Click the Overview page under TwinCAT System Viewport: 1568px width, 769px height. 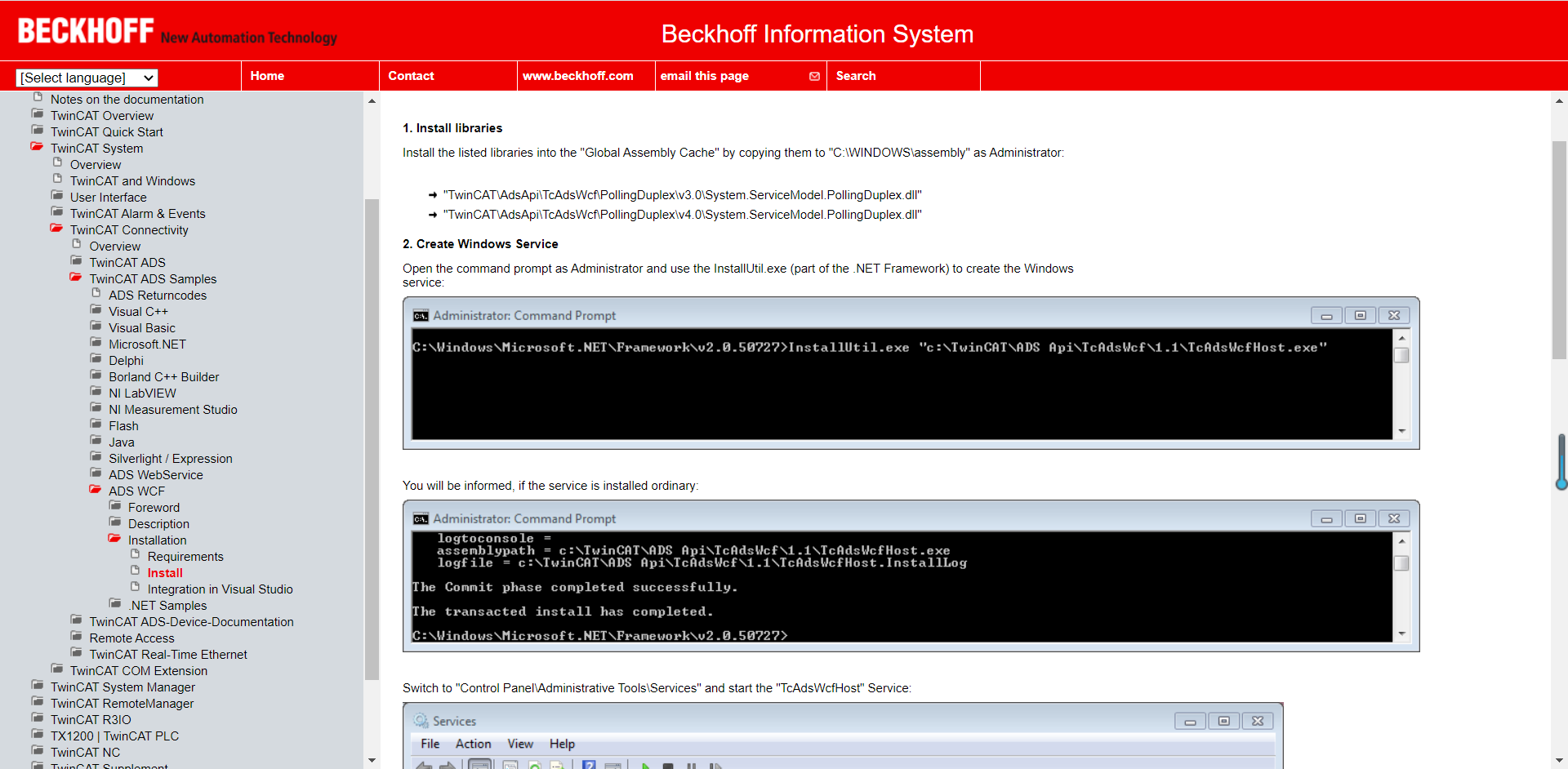tap(96, 165)
